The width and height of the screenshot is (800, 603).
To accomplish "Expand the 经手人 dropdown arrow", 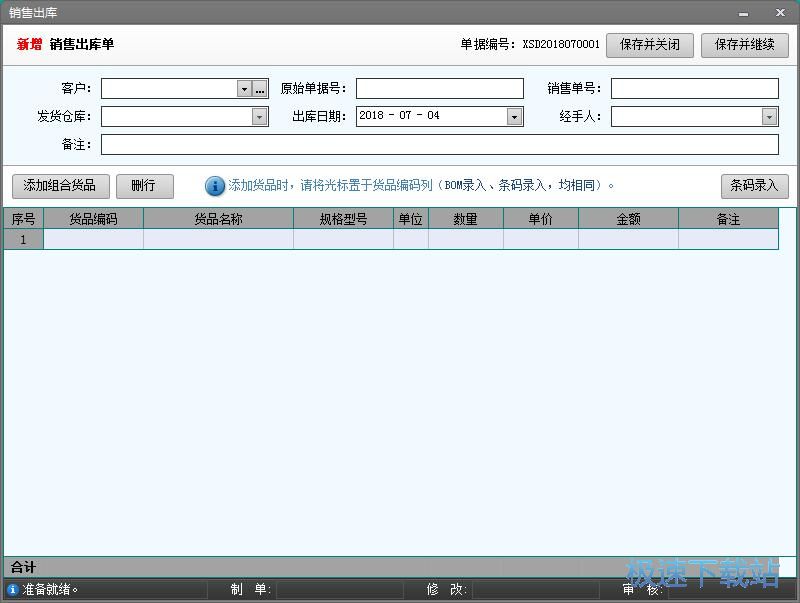I will click(769, 117).
